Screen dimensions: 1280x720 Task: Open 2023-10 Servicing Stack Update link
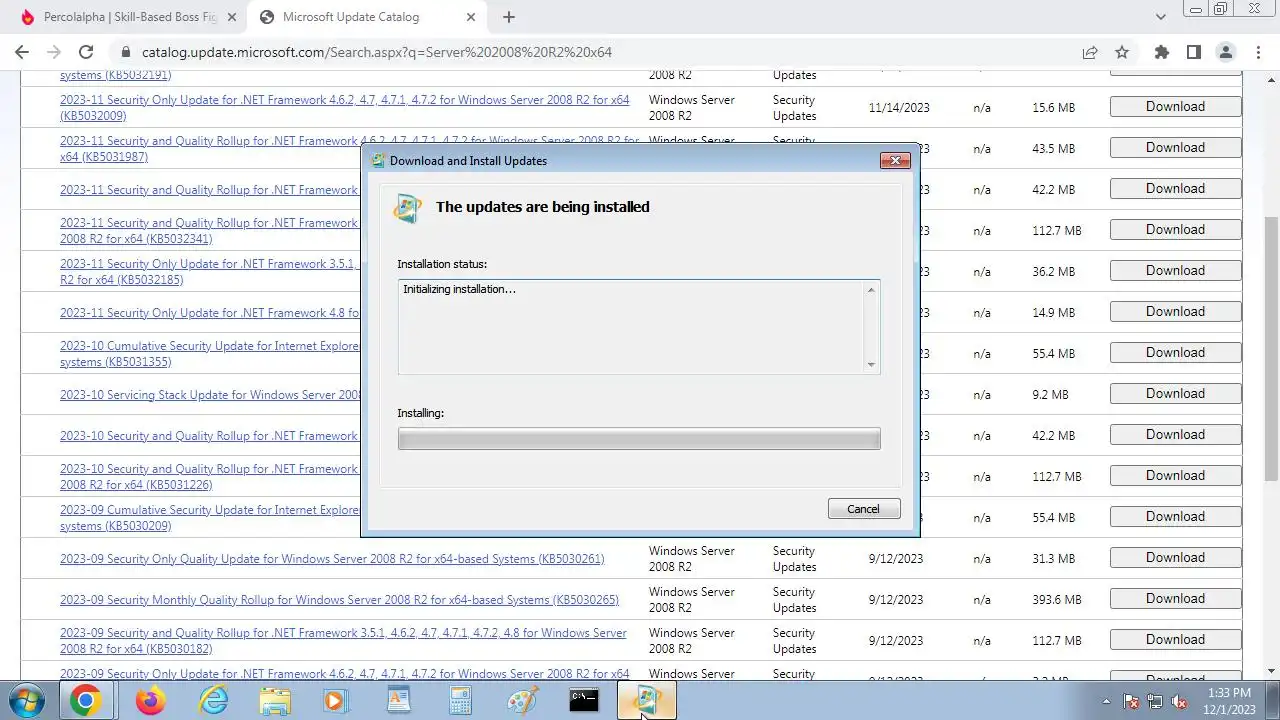210,395
